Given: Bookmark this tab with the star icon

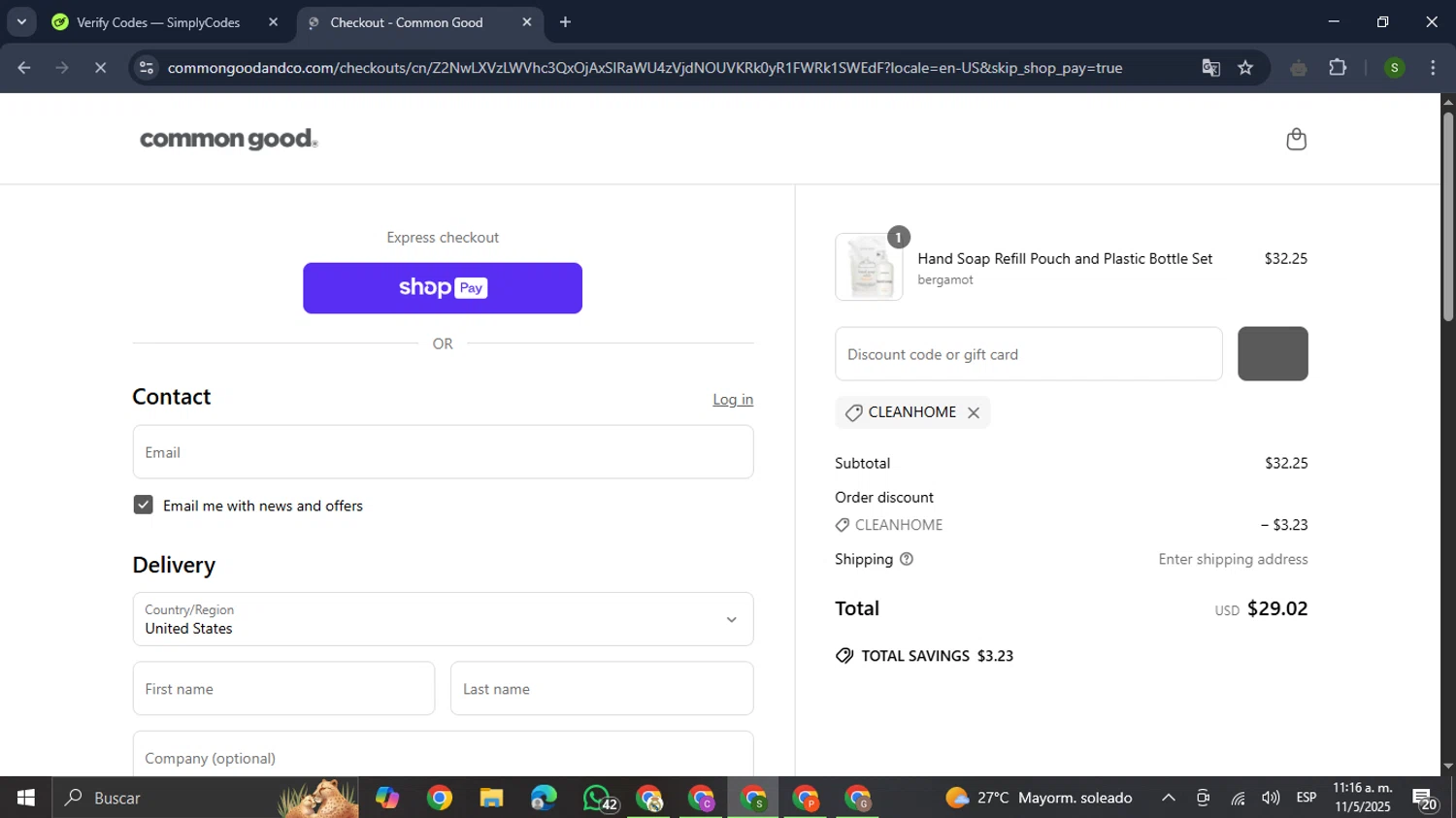Looking at the screenshot, I should 1245,68.
